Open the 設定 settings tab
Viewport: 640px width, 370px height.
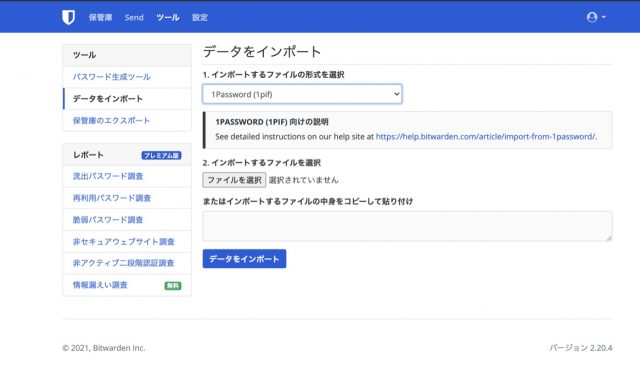(x=200, y=18)
